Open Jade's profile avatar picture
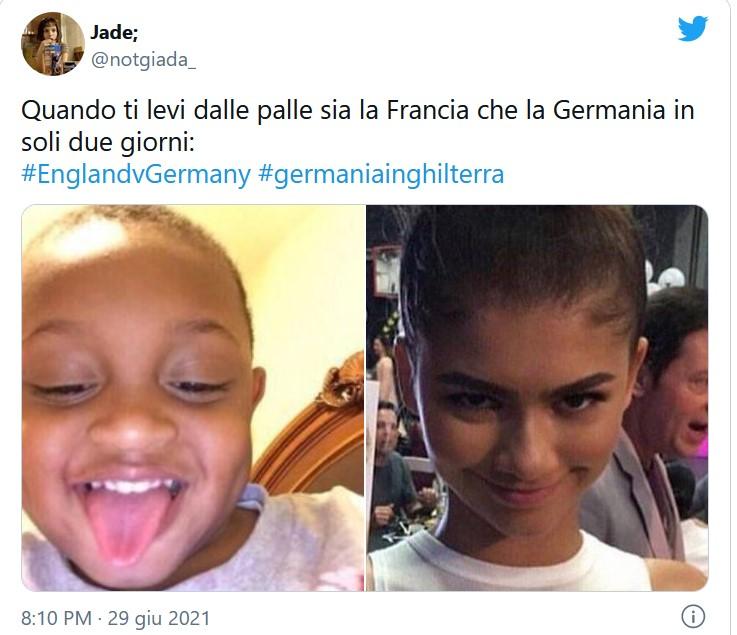 point(53,44)
